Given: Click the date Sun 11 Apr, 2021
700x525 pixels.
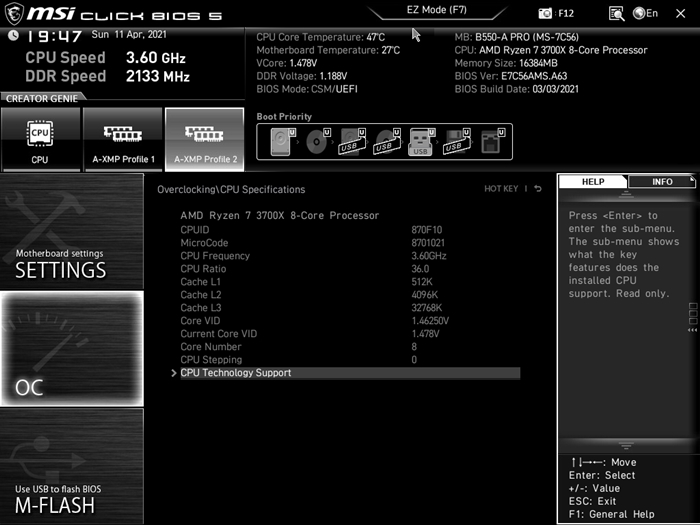Looking at the screenshot, I should [x=129, y=34].
